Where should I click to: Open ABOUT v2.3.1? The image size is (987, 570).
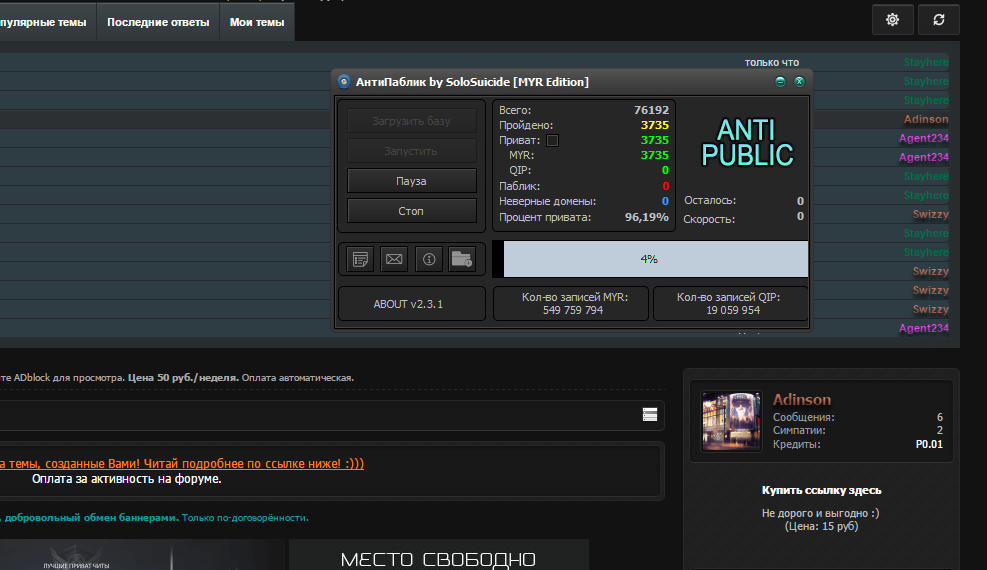click(x=412, y=304)
